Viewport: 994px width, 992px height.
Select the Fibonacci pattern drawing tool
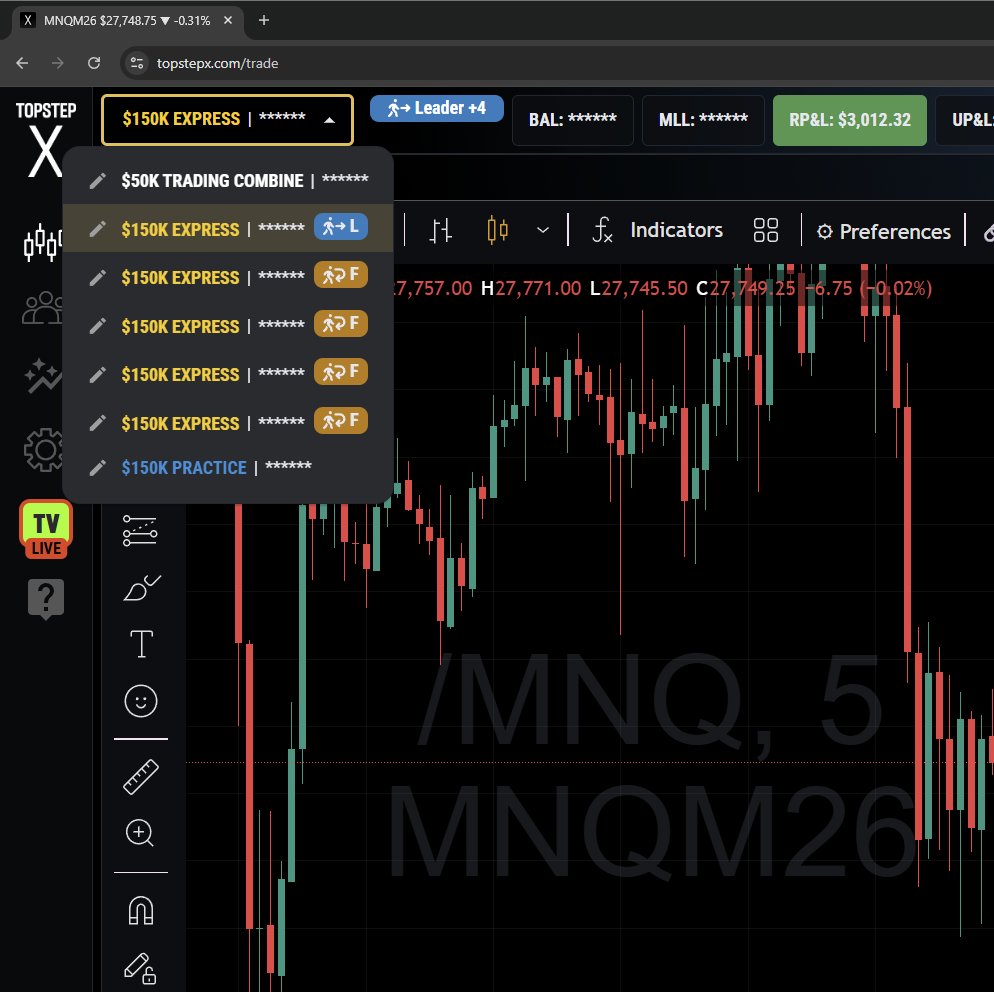[140, 531]
